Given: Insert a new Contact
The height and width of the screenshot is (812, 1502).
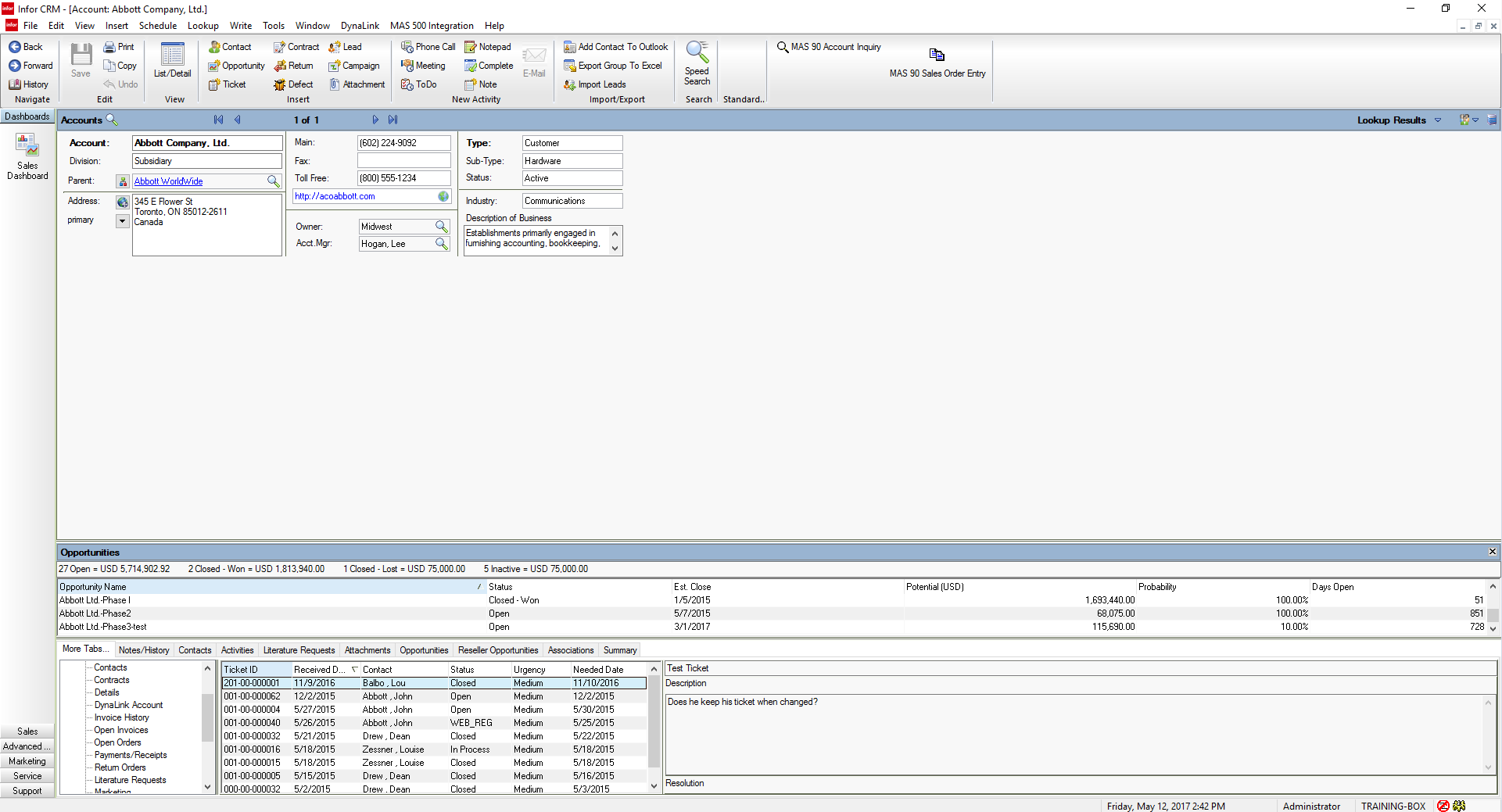Looking at the screenshot, I should tap(229, 47).
